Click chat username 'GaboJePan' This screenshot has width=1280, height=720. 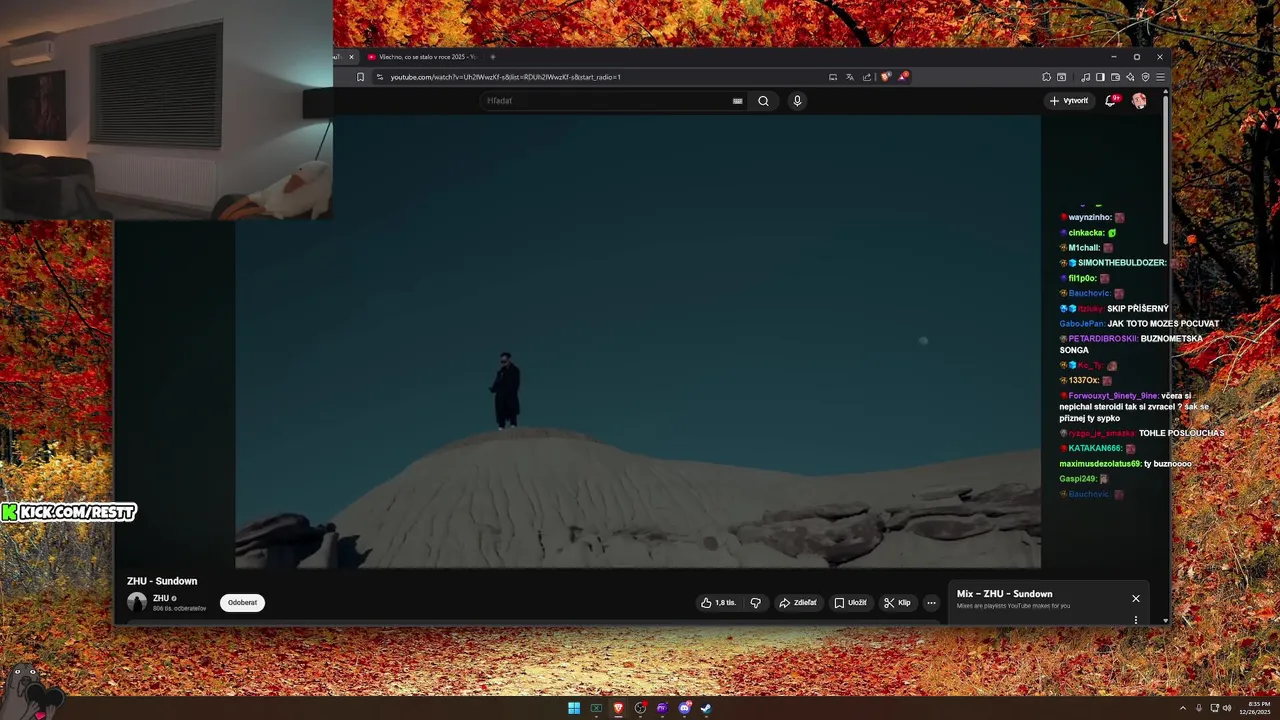[x=1082, y=324]
